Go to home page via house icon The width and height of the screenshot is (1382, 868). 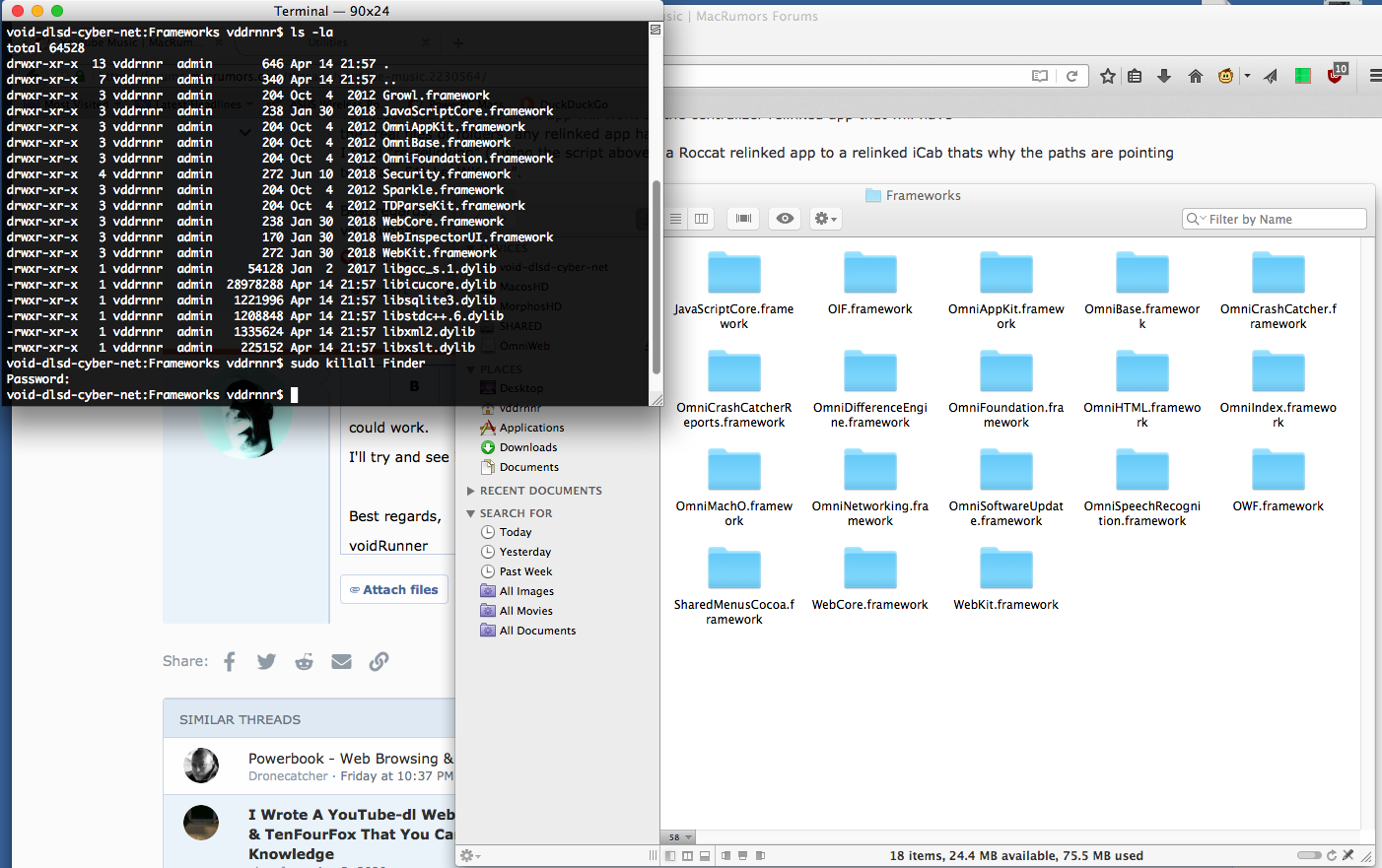click(1195, 76)
